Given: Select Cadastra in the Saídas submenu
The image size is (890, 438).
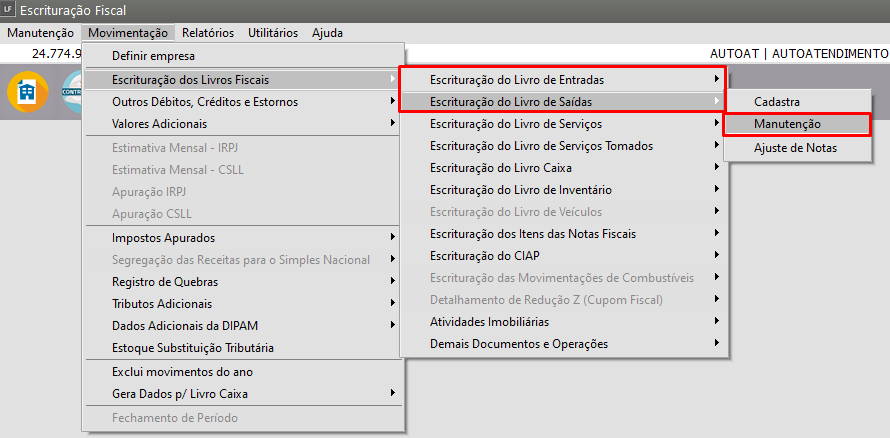Looking at the screenshot, I should (777, 102).
